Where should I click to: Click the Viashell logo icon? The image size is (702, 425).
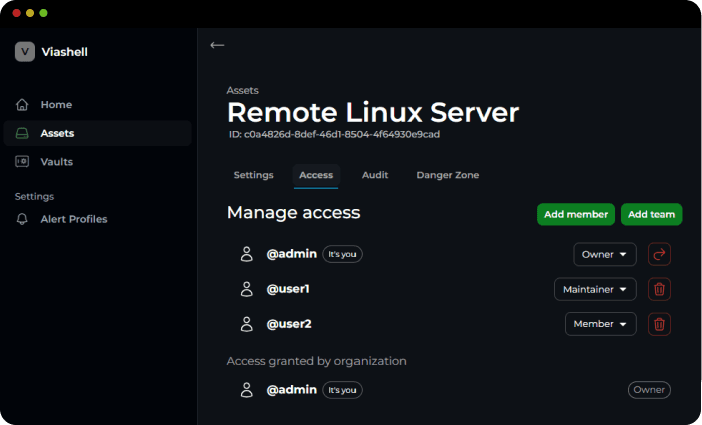pyautogui.click(x=25, y=52)
